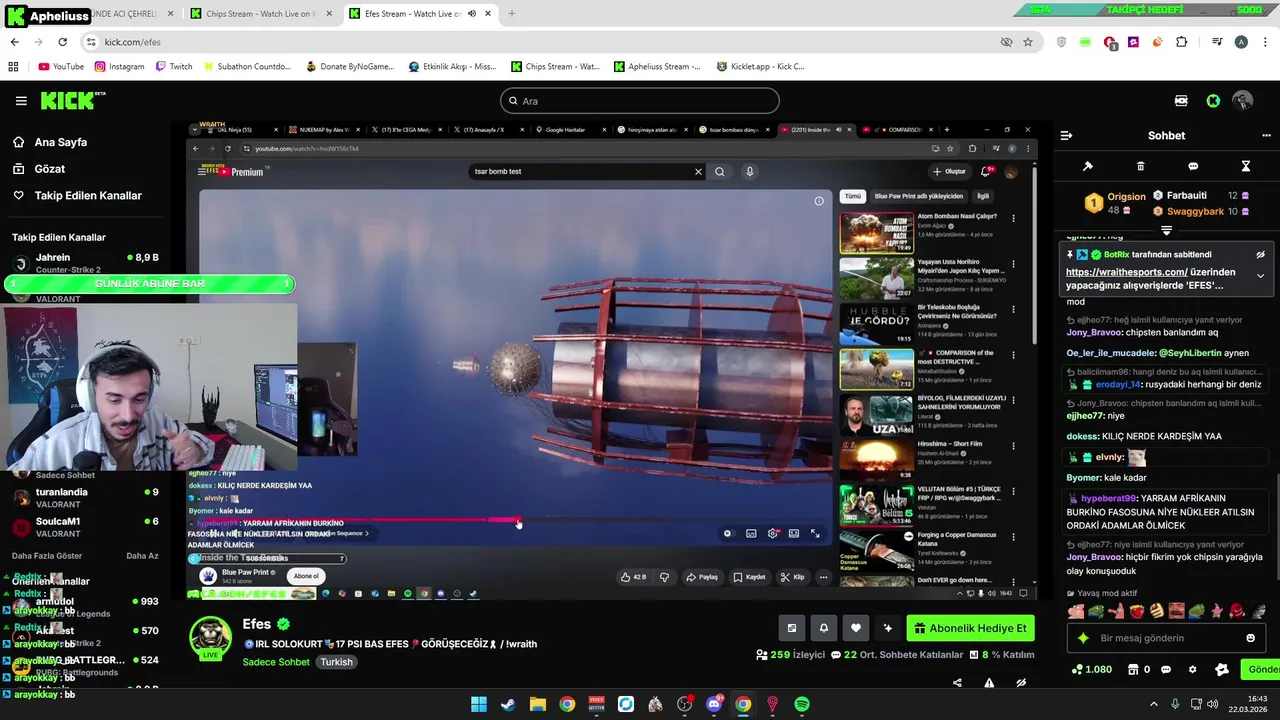Click the Turkish language tag

(336, 662)
